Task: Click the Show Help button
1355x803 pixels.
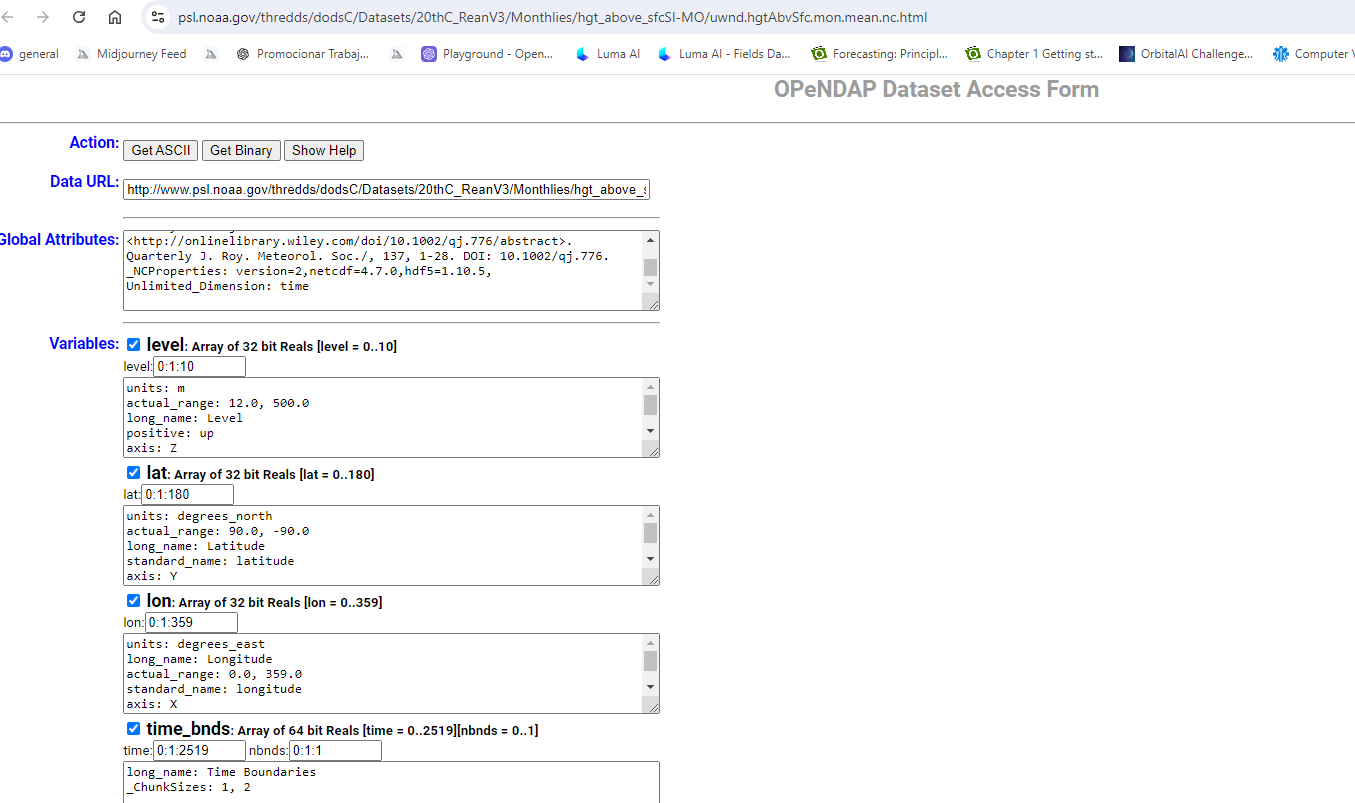Action: pyautogui.click(x=324, y=150)
